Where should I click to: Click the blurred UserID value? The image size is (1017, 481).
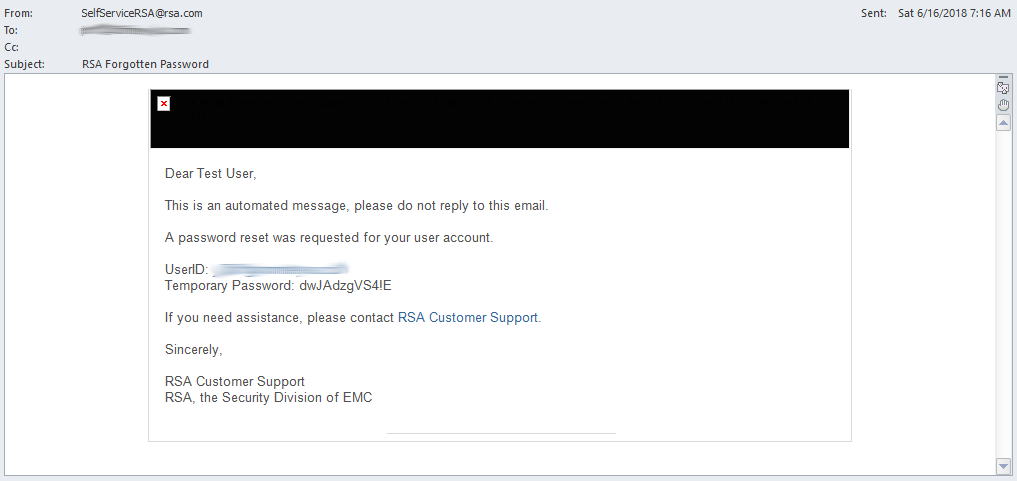[x=280, y=270]
